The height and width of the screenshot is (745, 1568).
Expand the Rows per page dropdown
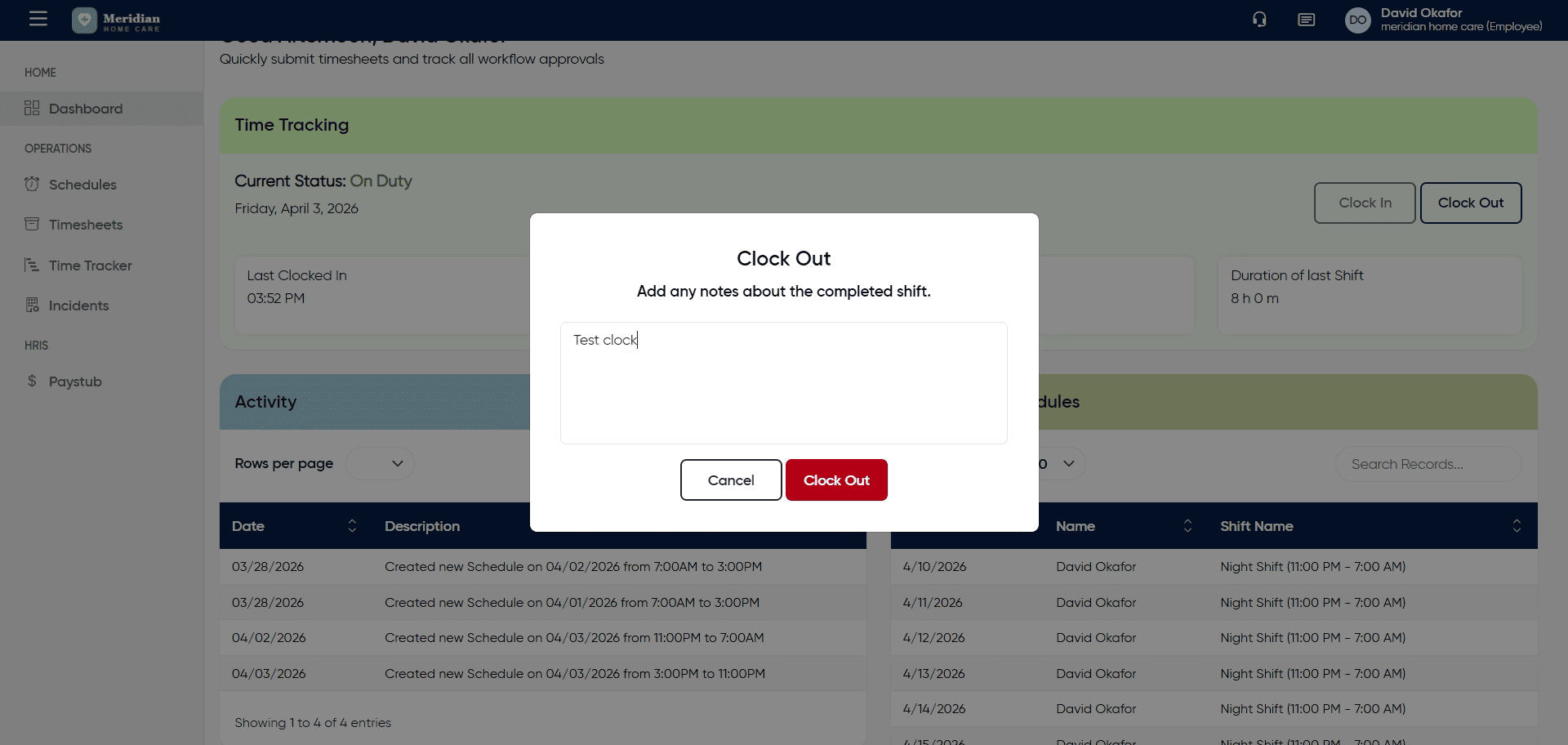(380, 464)
